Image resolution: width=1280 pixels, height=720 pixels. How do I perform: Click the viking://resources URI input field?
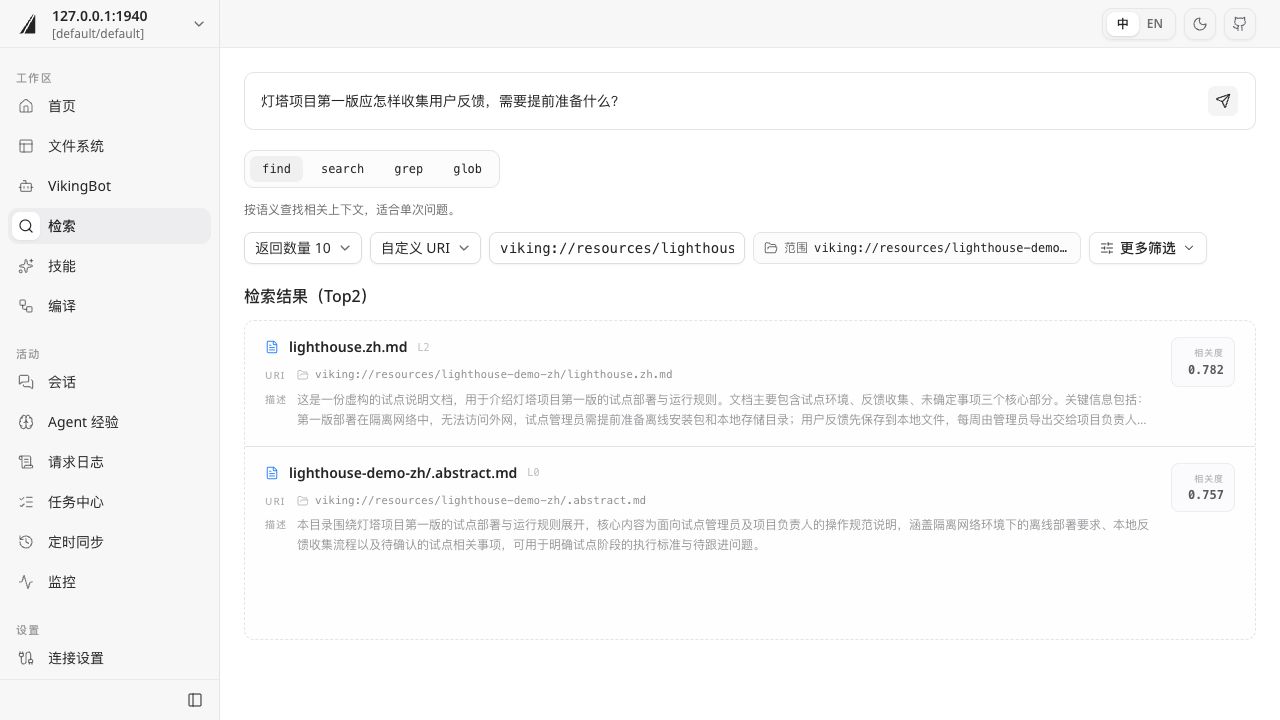point(617,248)
